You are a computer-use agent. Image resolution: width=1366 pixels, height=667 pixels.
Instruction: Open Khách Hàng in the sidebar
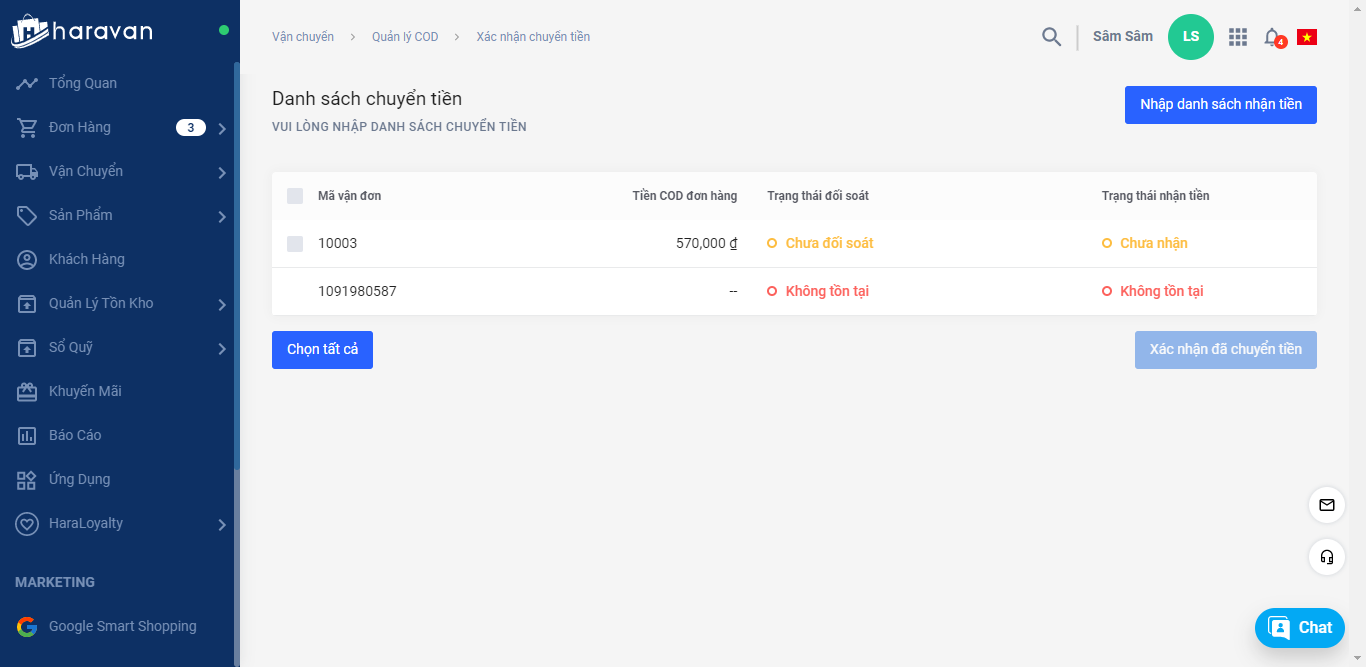[x=87, y=259]
